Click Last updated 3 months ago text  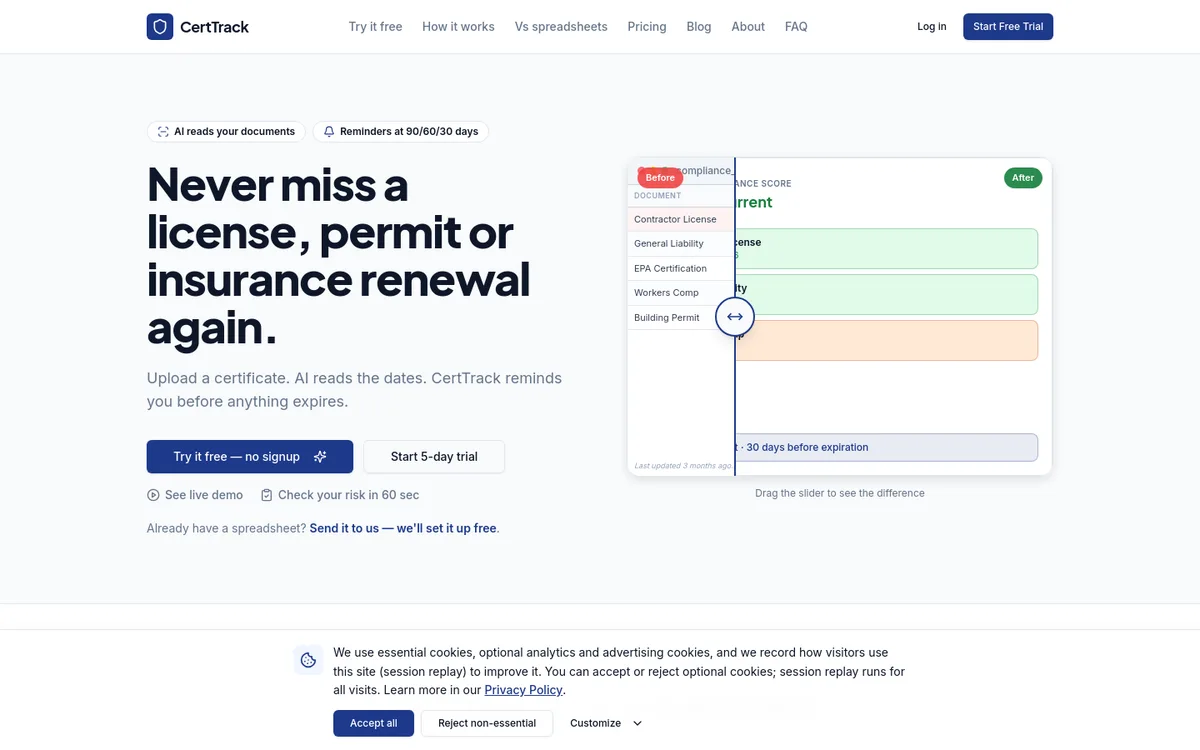click(x=683, y=466)
